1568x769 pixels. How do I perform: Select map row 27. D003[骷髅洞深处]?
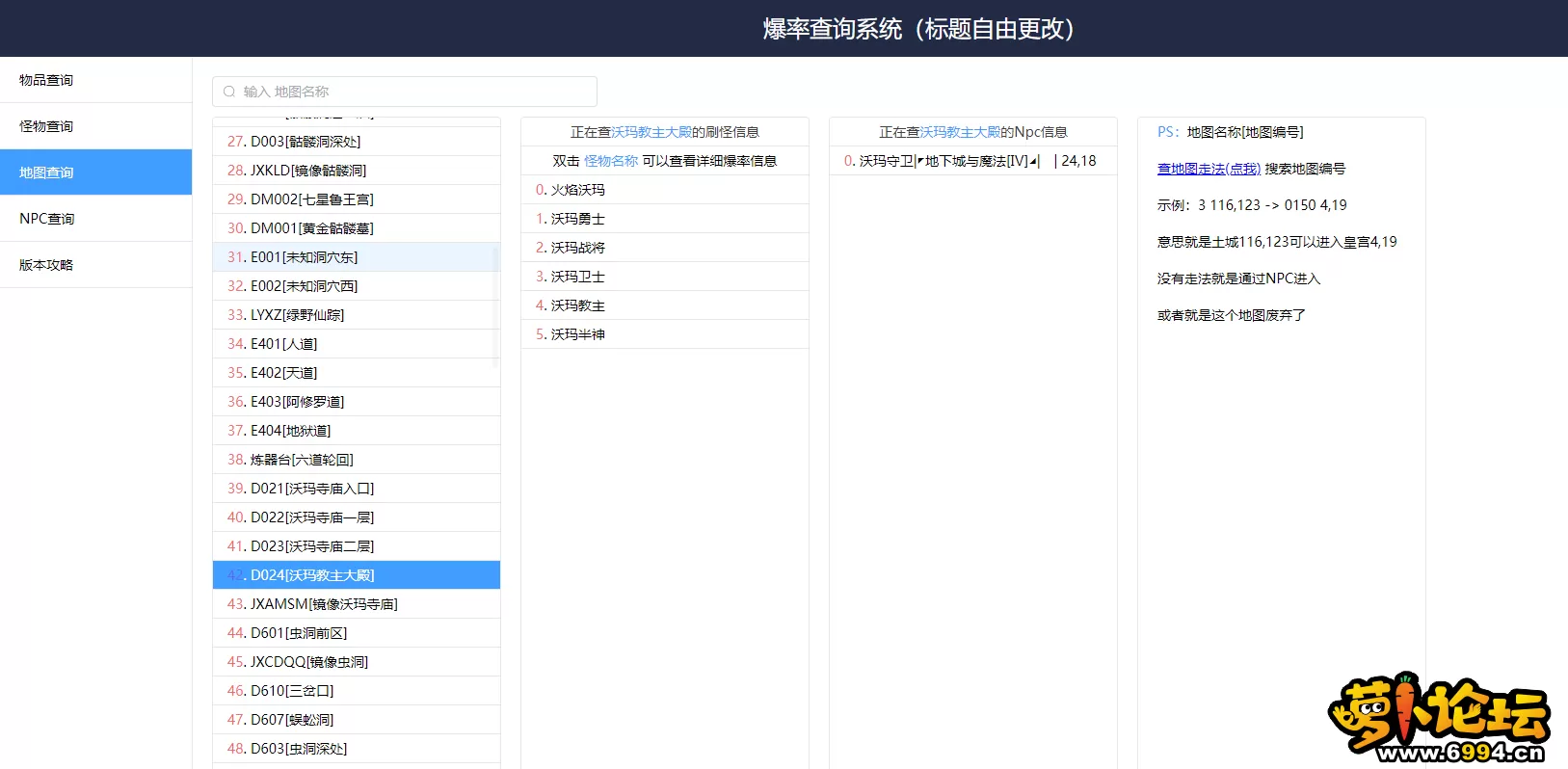(357, 142)
